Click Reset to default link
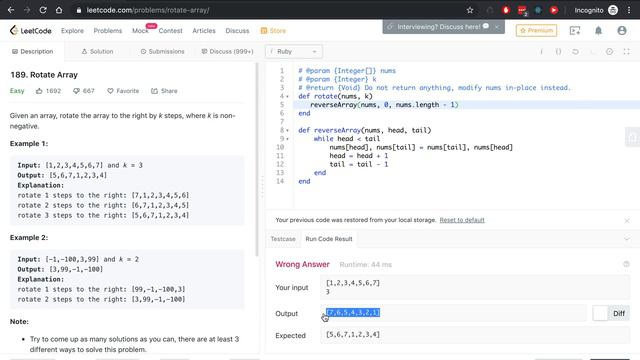The height and width of the screenshot is (360, 640). [462, 220]
